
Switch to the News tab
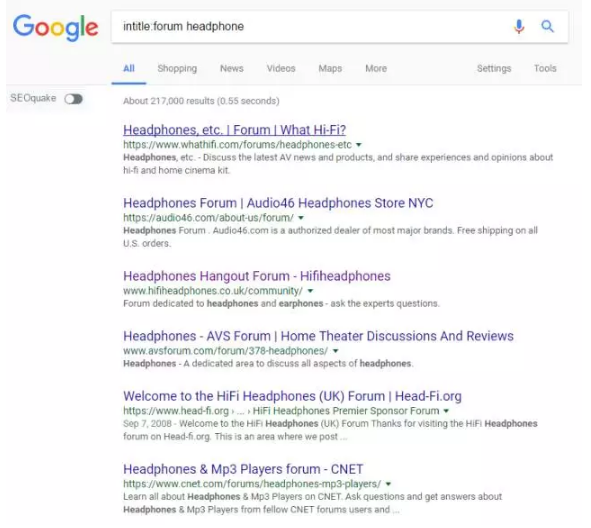coord(232,68)
